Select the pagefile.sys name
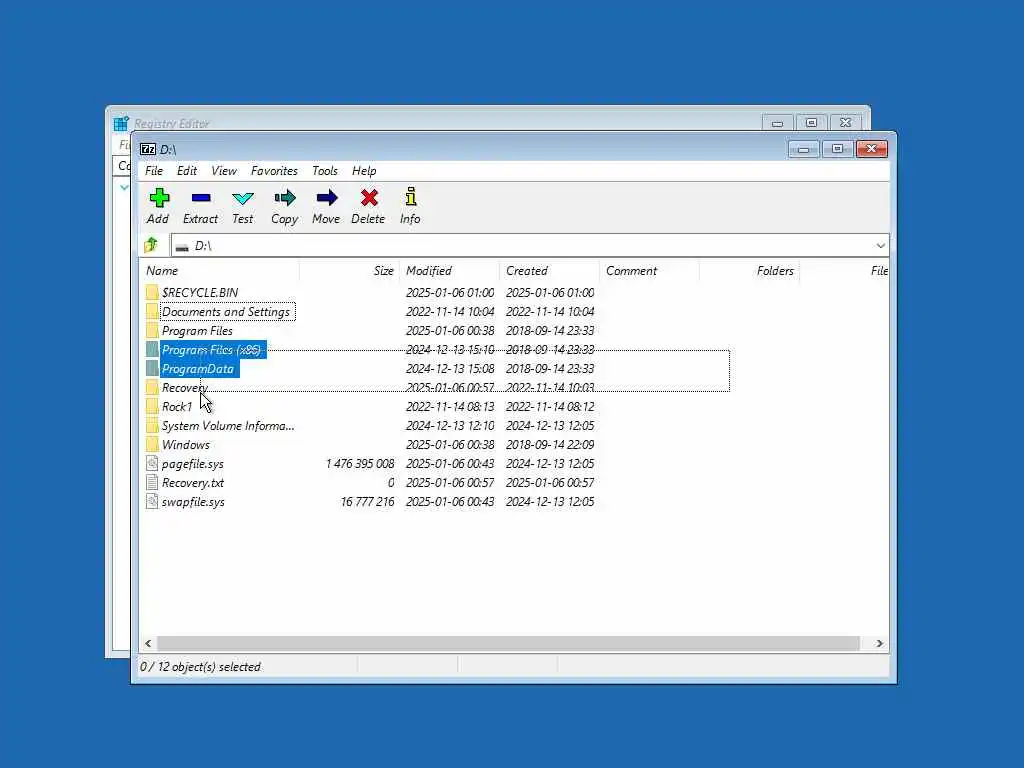The height and width of the screenshot is (768, 1024). pos(193,464)
